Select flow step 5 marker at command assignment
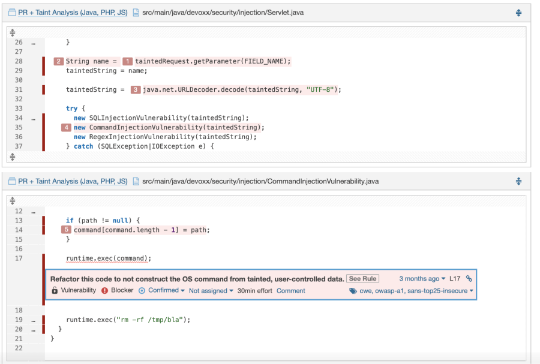 66,230
